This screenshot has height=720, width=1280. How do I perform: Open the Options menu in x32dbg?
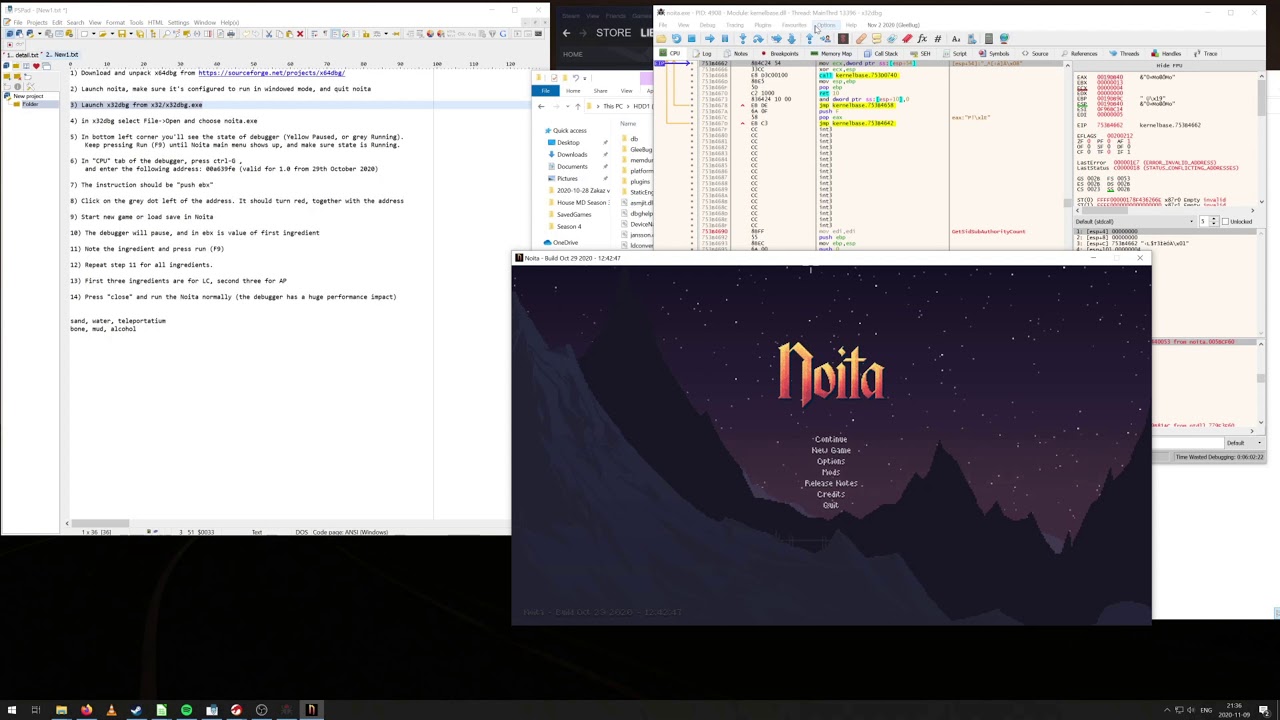[x=826, y=25]
